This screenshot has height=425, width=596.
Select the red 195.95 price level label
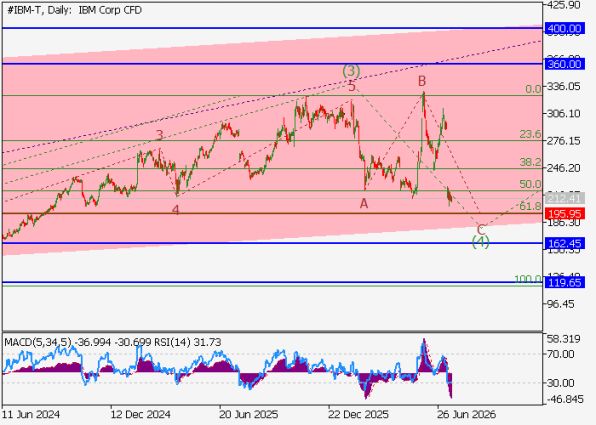[x=564, y=214]
